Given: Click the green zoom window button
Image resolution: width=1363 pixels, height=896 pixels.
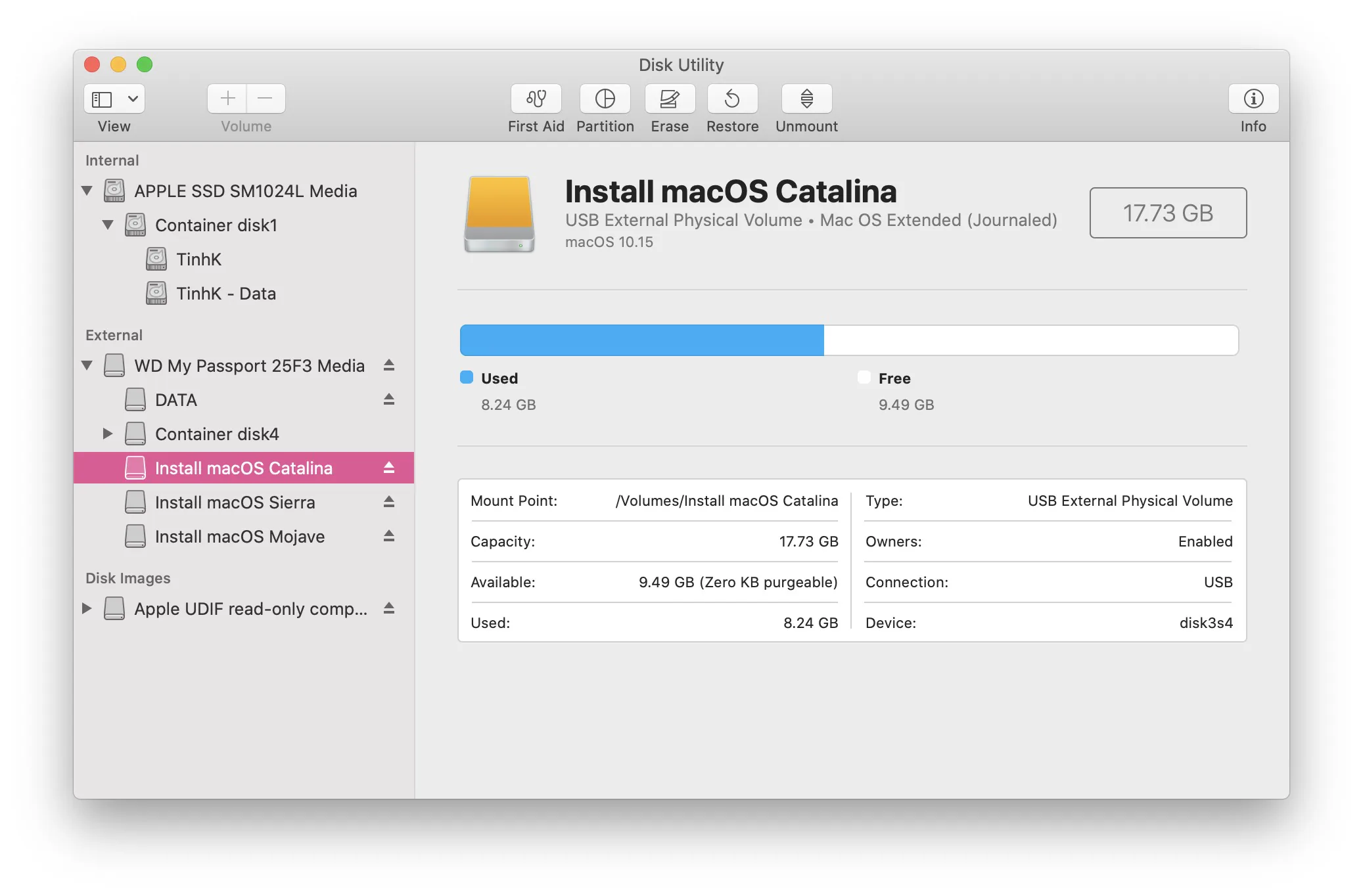Looking at the screenshot, I should pos(145,64).
